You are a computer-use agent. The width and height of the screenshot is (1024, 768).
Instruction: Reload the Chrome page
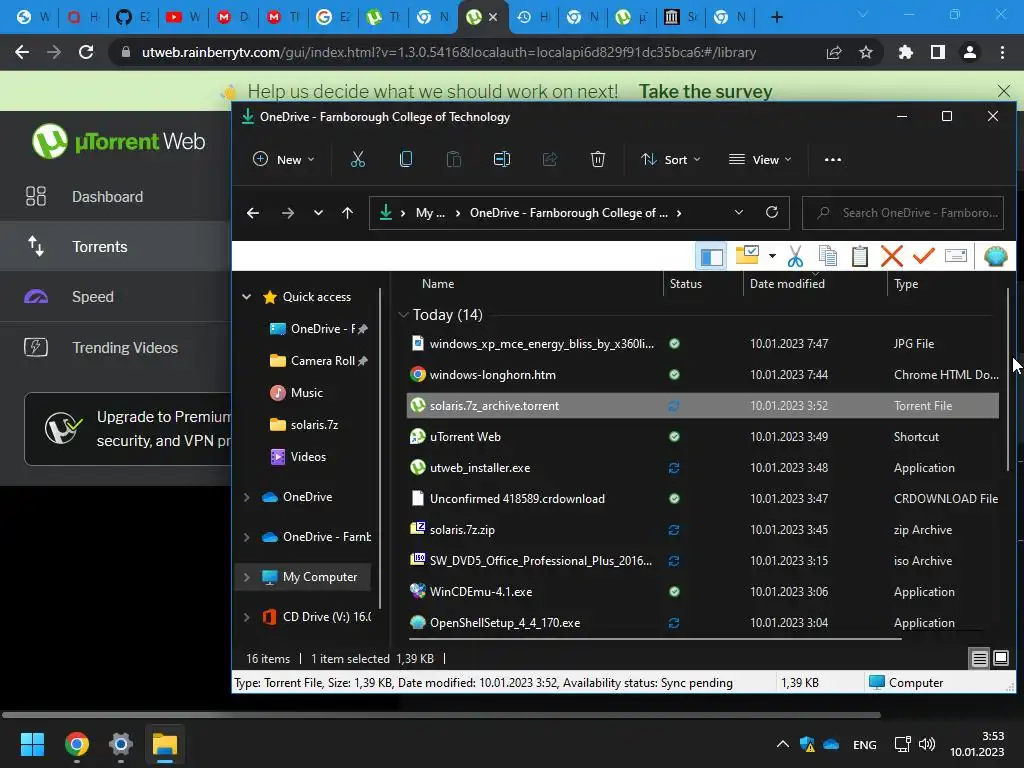[x=86, y=52]
